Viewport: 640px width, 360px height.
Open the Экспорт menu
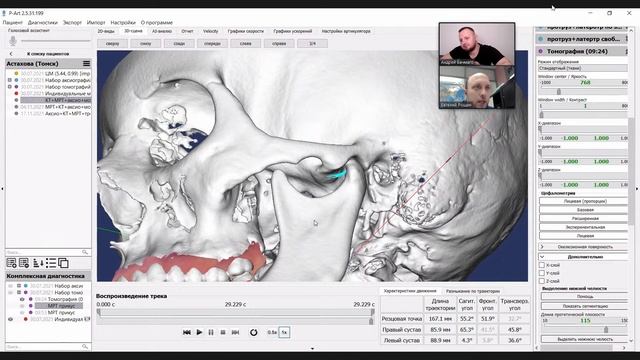tap(72, 22)
